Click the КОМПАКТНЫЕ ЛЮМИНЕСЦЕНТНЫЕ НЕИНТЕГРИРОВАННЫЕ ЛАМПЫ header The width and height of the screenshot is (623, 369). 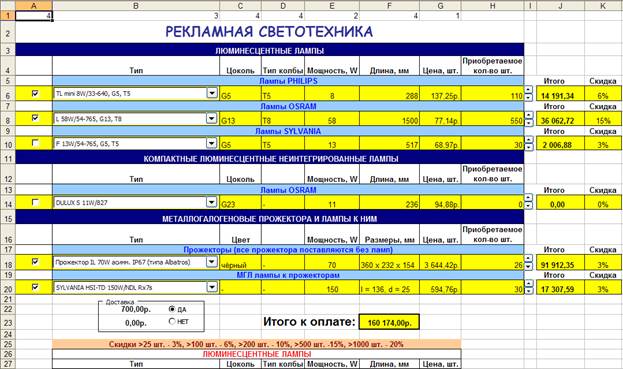pyautogui.click(x=270, y=158)
